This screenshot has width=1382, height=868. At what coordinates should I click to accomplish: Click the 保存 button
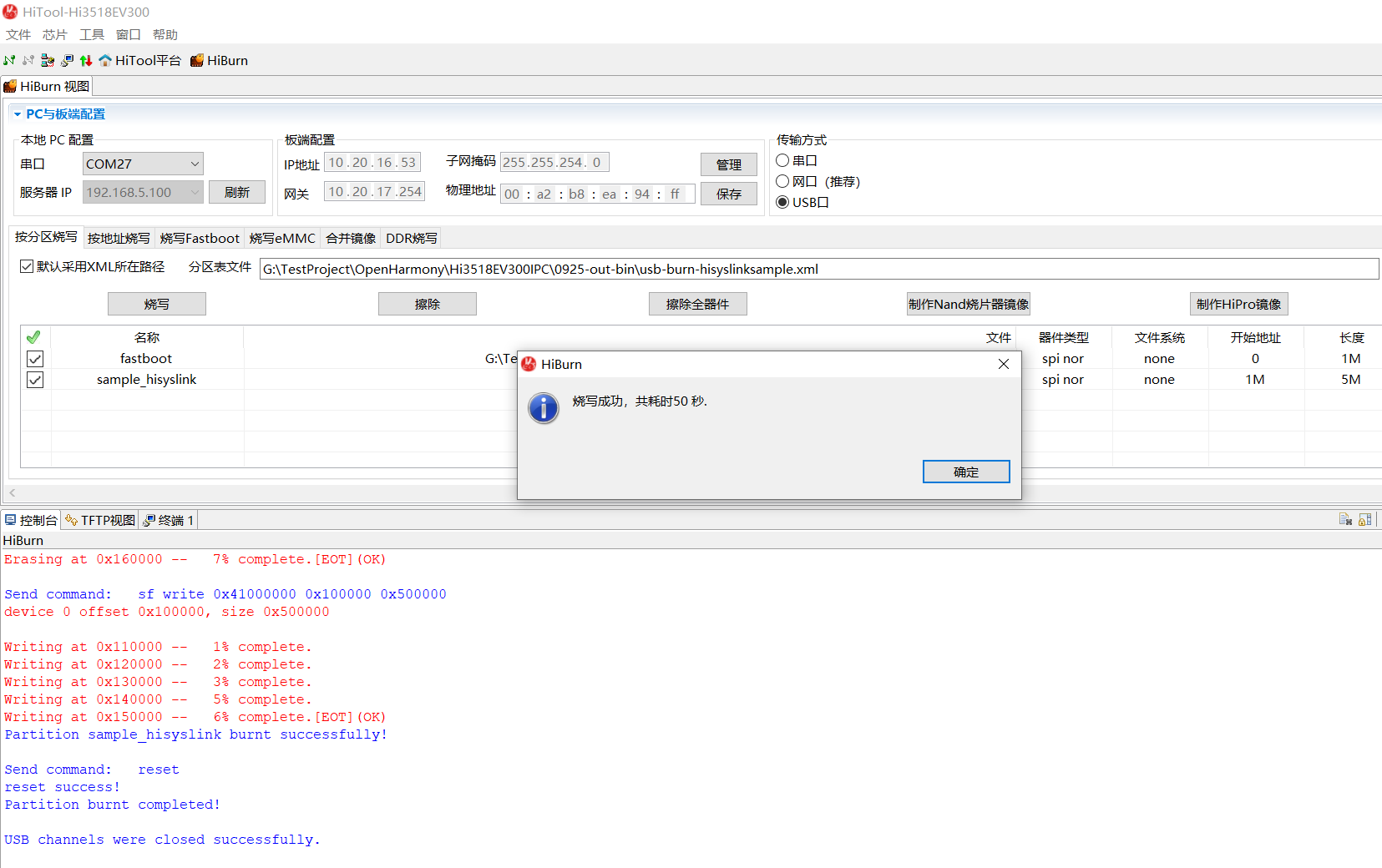point(729,194)
